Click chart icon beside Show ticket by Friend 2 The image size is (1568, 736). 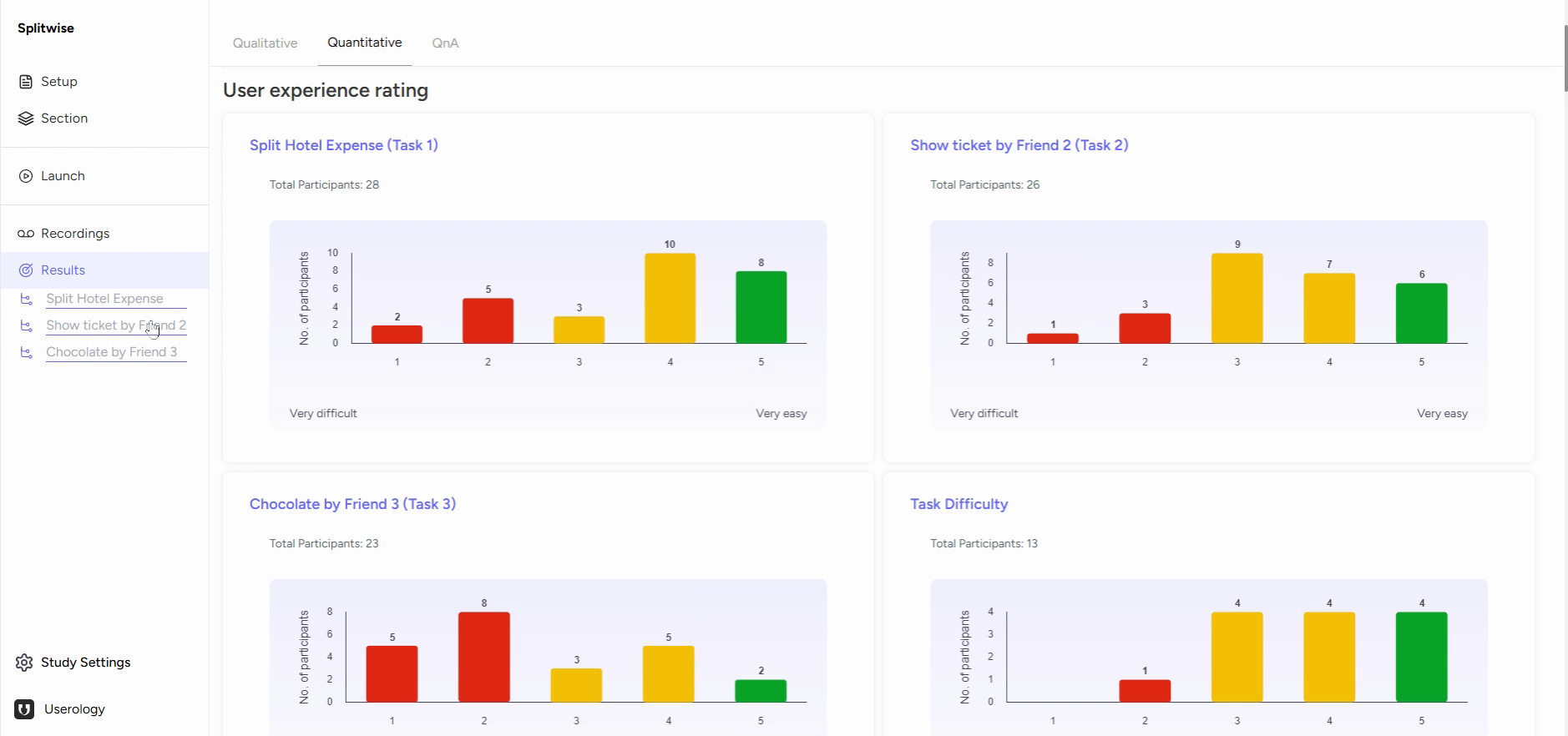[27, 325]
